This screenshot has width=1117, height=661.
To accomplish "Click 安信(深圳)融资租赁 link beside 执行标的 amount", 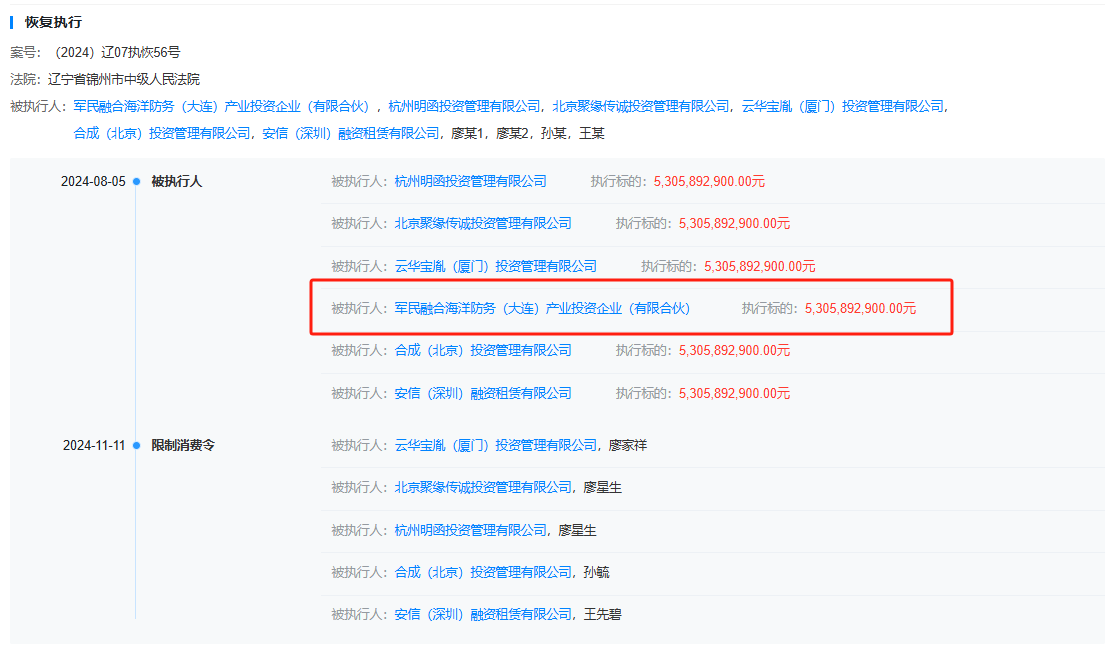I will pyautogui.click(x=483, y=393).
